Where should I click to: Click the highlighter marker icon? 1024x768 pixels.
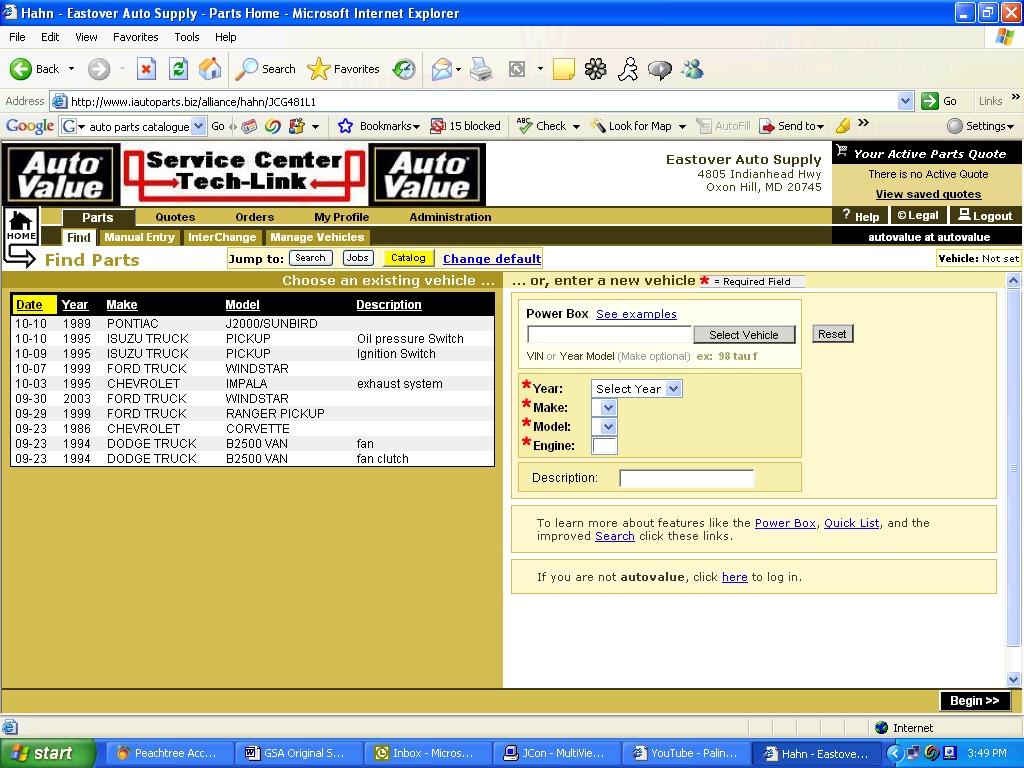pos(843,125)
